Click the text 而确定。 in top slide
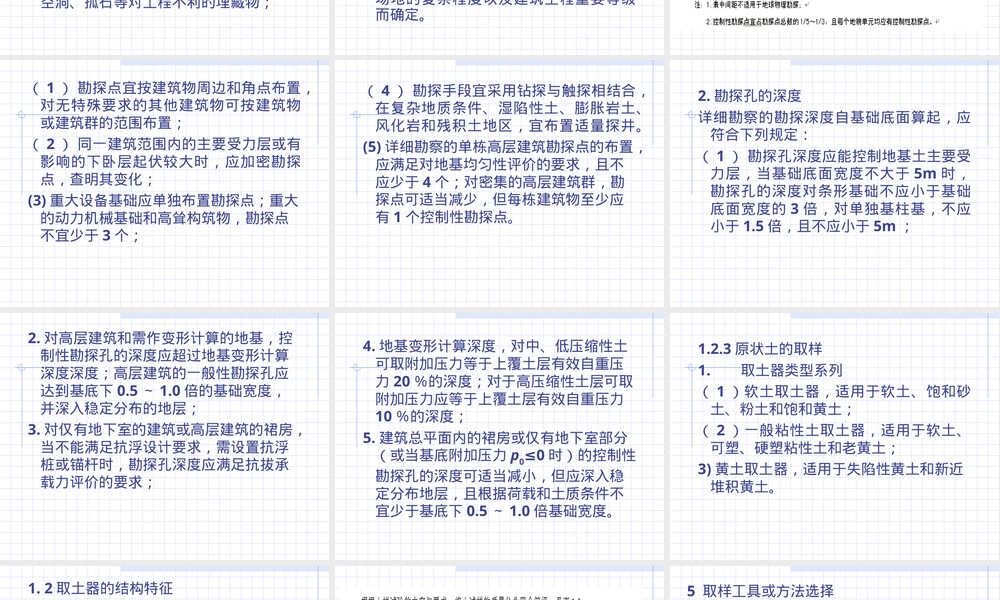The height and width of the screenshot is (600, 1000). 401,15
